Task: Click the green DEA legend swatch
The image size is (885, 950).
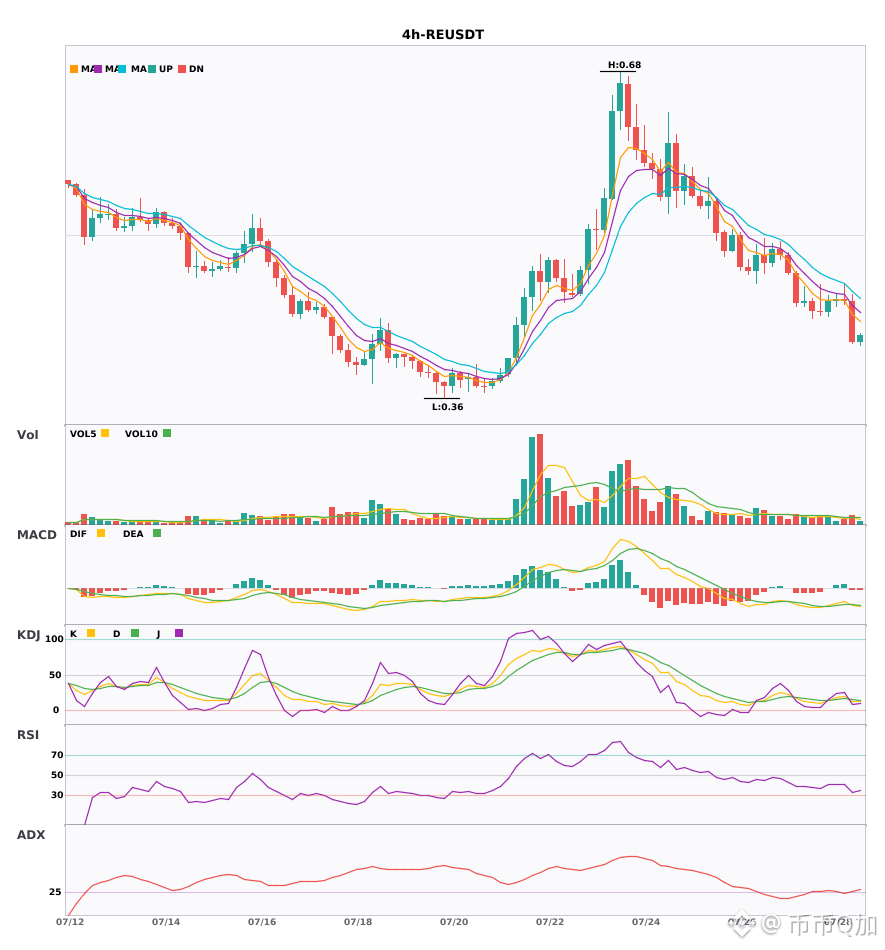Action: (157, 533)
